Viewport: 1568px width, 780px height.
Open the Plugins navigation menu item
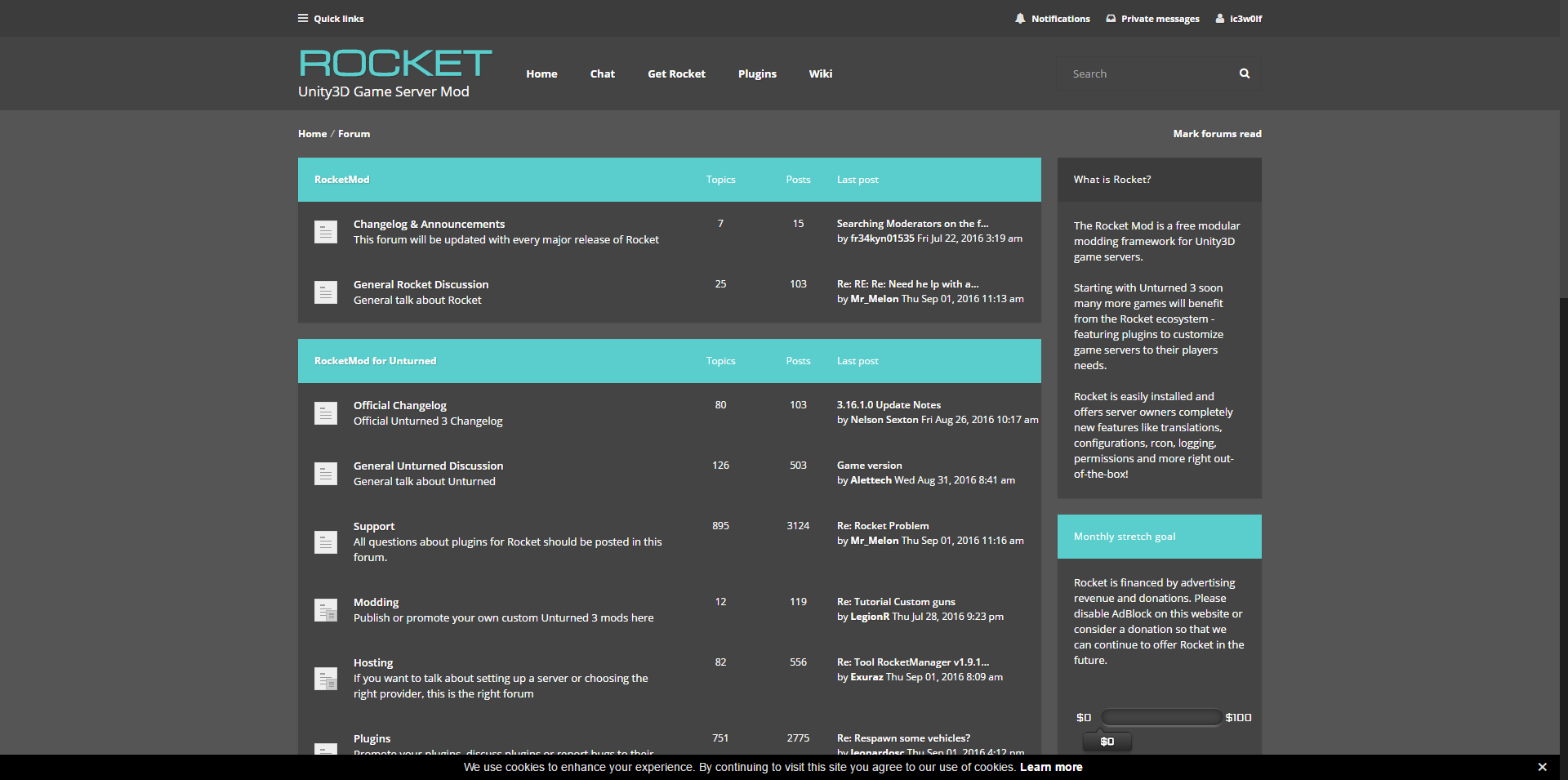tap(757, 74)
